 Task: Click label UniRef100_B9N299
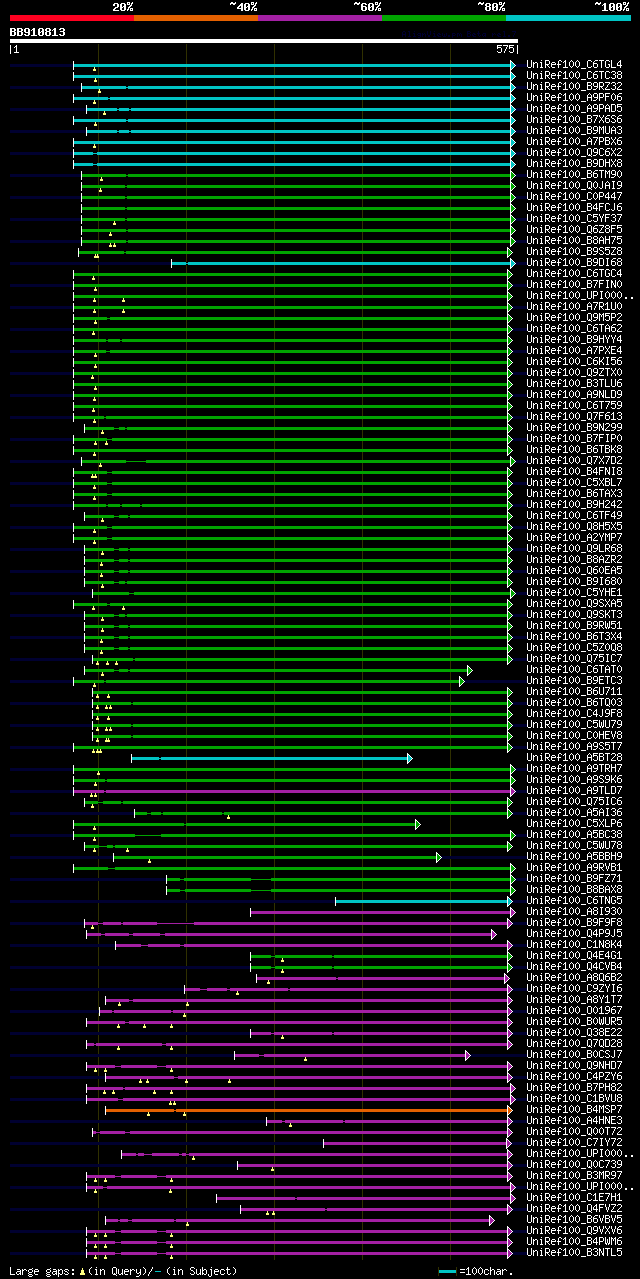tap(574, 428)
